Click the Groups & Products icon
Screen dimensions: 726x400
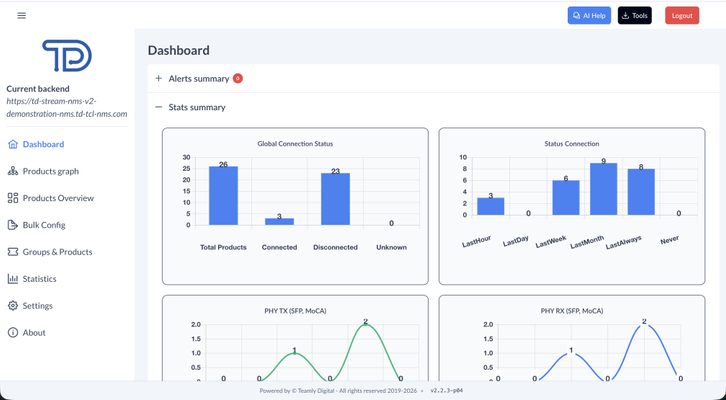point(13,252)
